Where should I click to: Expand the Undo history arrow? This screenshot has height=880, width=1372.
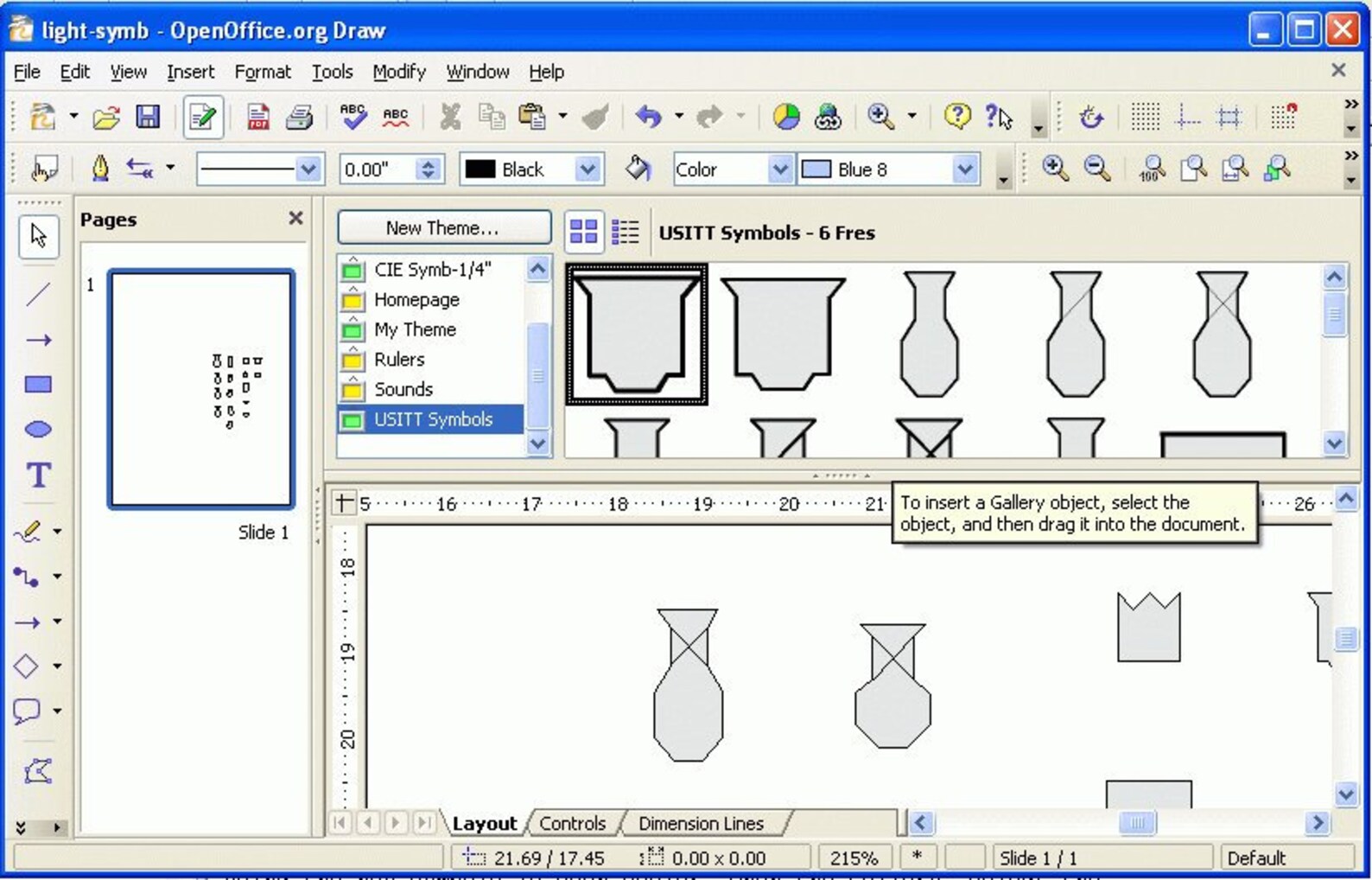[x=679, y=116]
